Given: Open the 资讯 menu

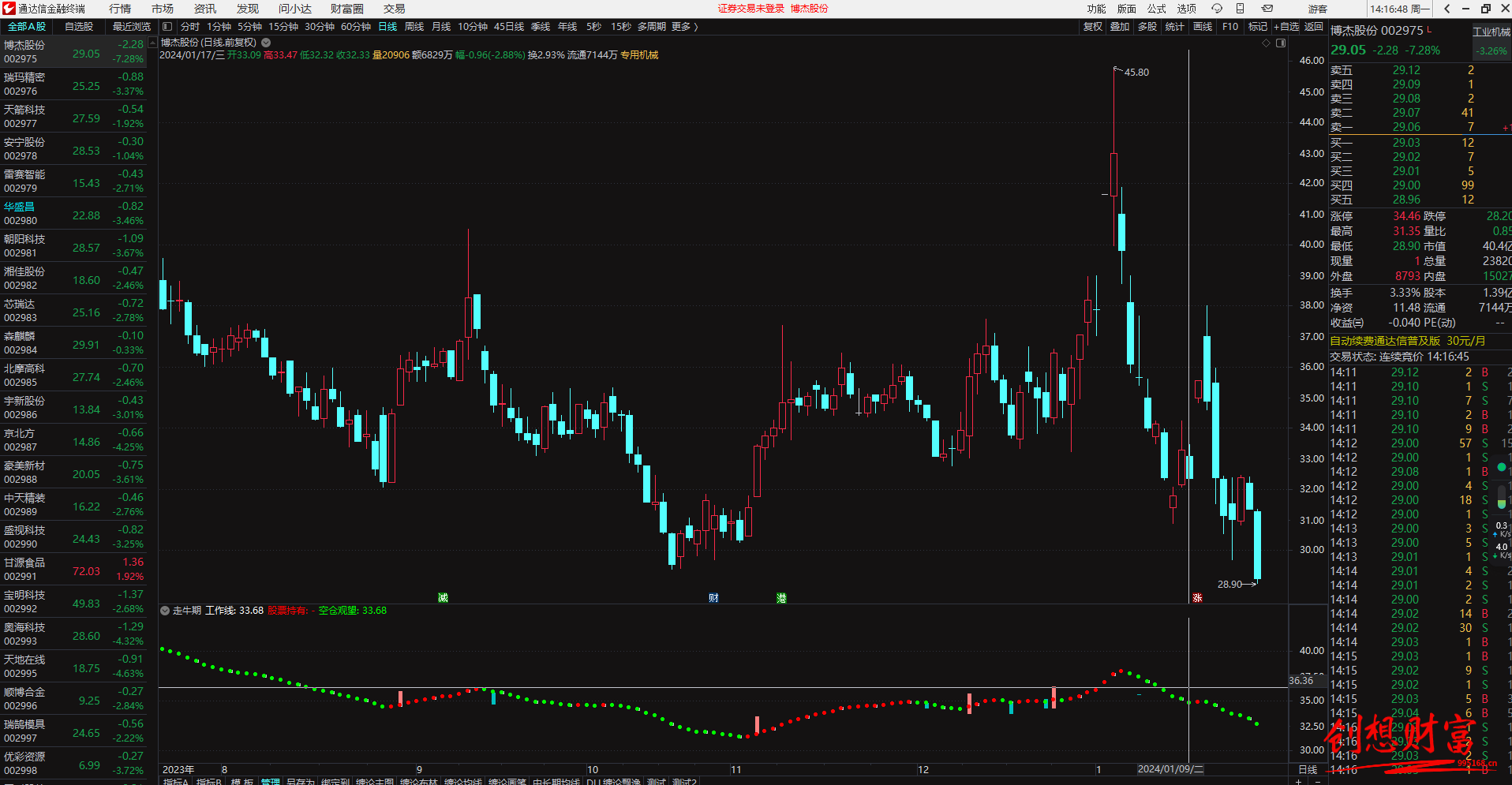Looking at the screenshot, I should pyautogui.click(x=205, y=9).
